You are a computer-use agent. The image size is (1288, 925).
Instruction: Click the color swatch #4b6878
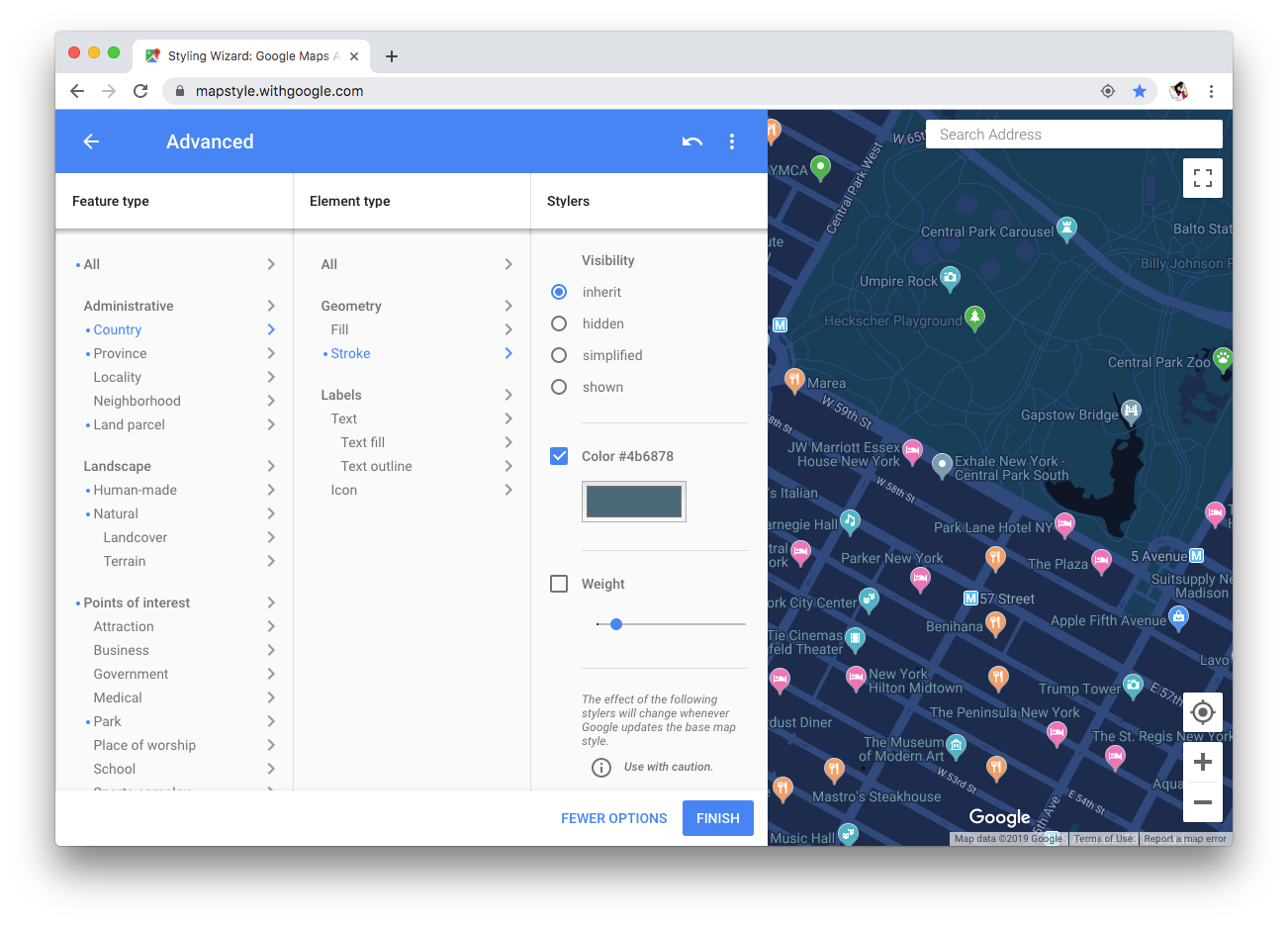634,502
